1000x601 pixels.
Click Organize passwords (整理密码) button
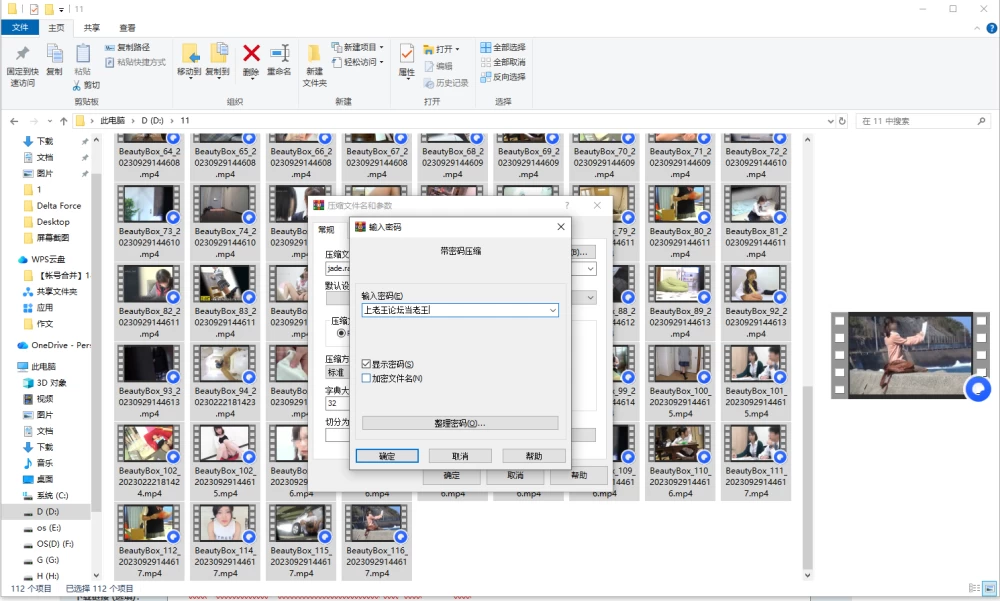coord(460,423)
